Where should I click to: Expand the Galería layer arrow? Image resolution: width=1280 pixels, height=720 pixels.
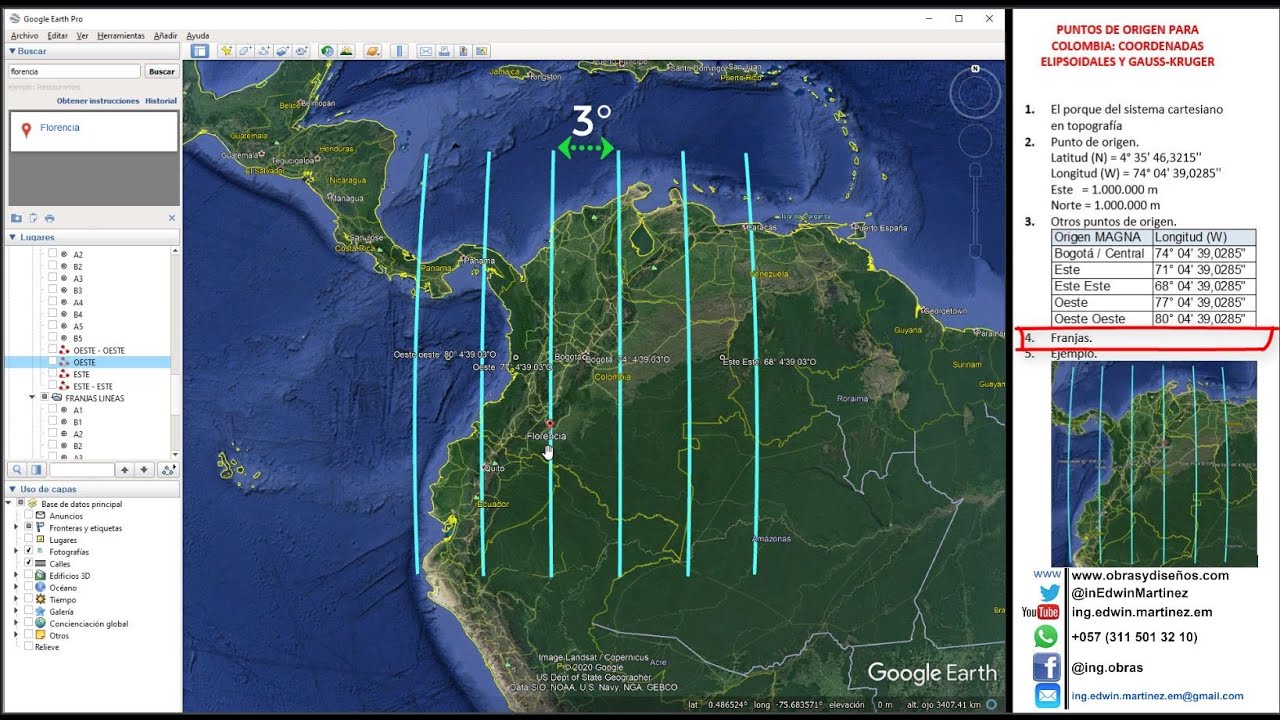click(15, 612)
